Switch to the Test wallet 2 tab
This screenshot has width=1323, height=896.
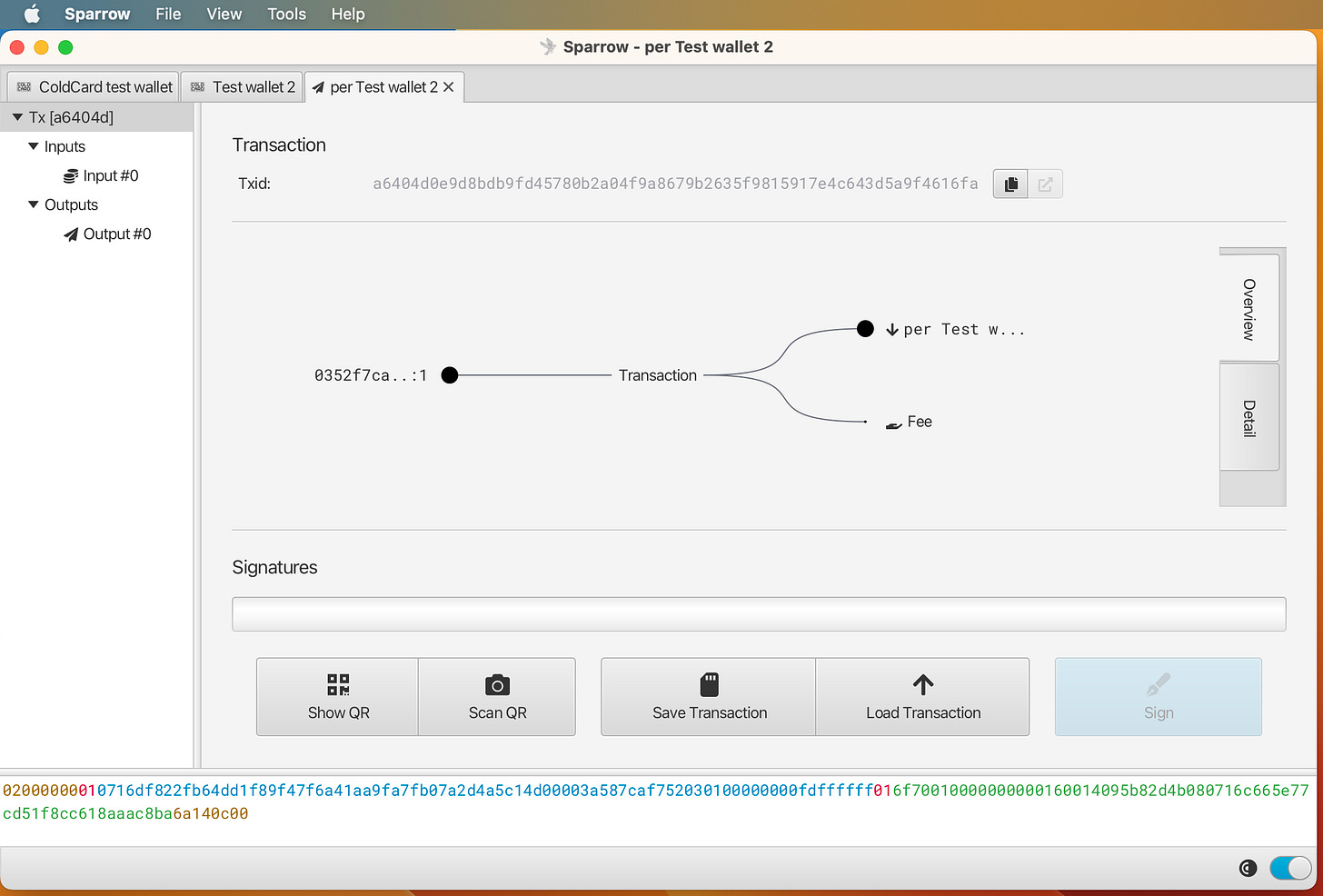click(243, 87)
